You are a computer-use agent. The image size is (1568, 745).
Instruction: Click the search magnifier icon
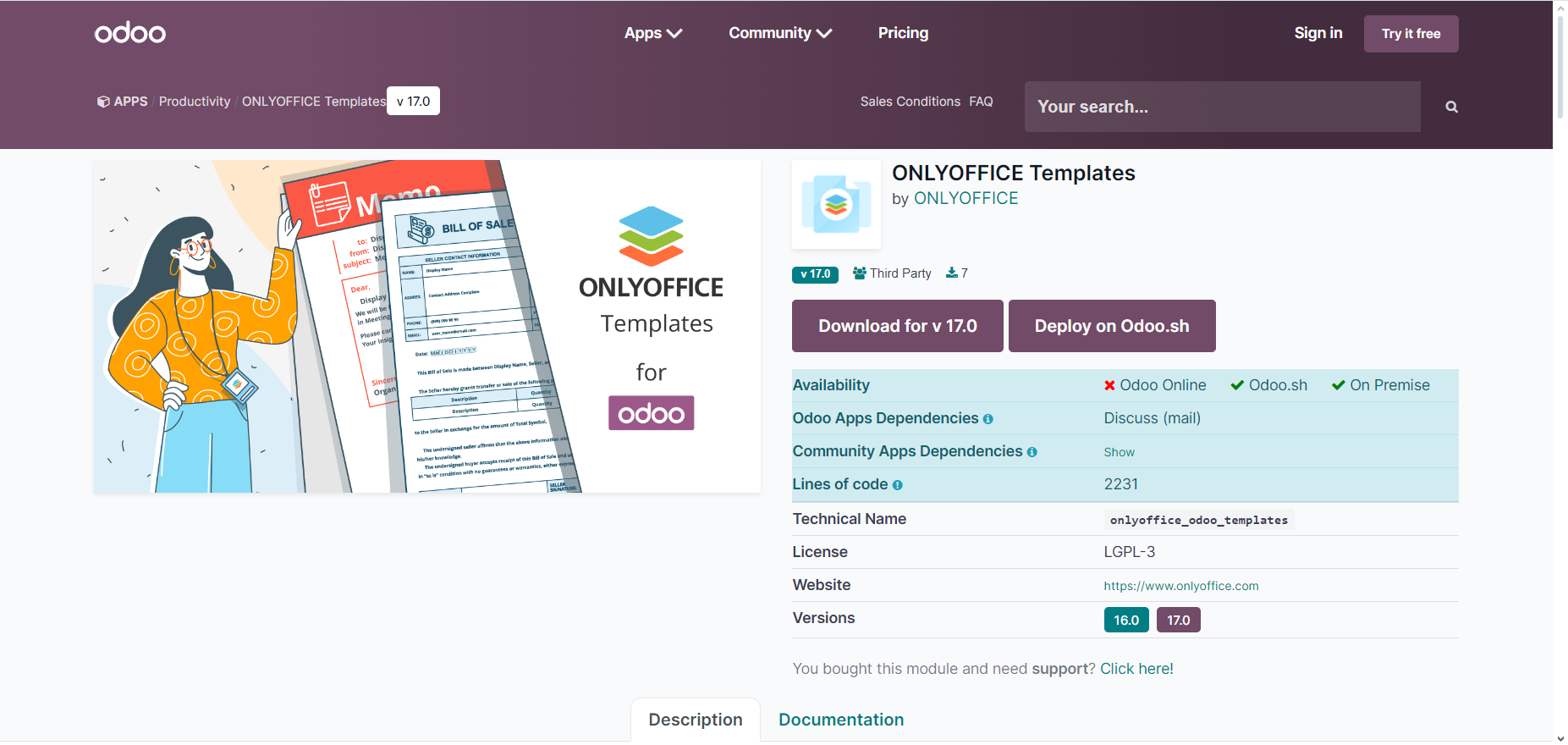[1451, 107]
